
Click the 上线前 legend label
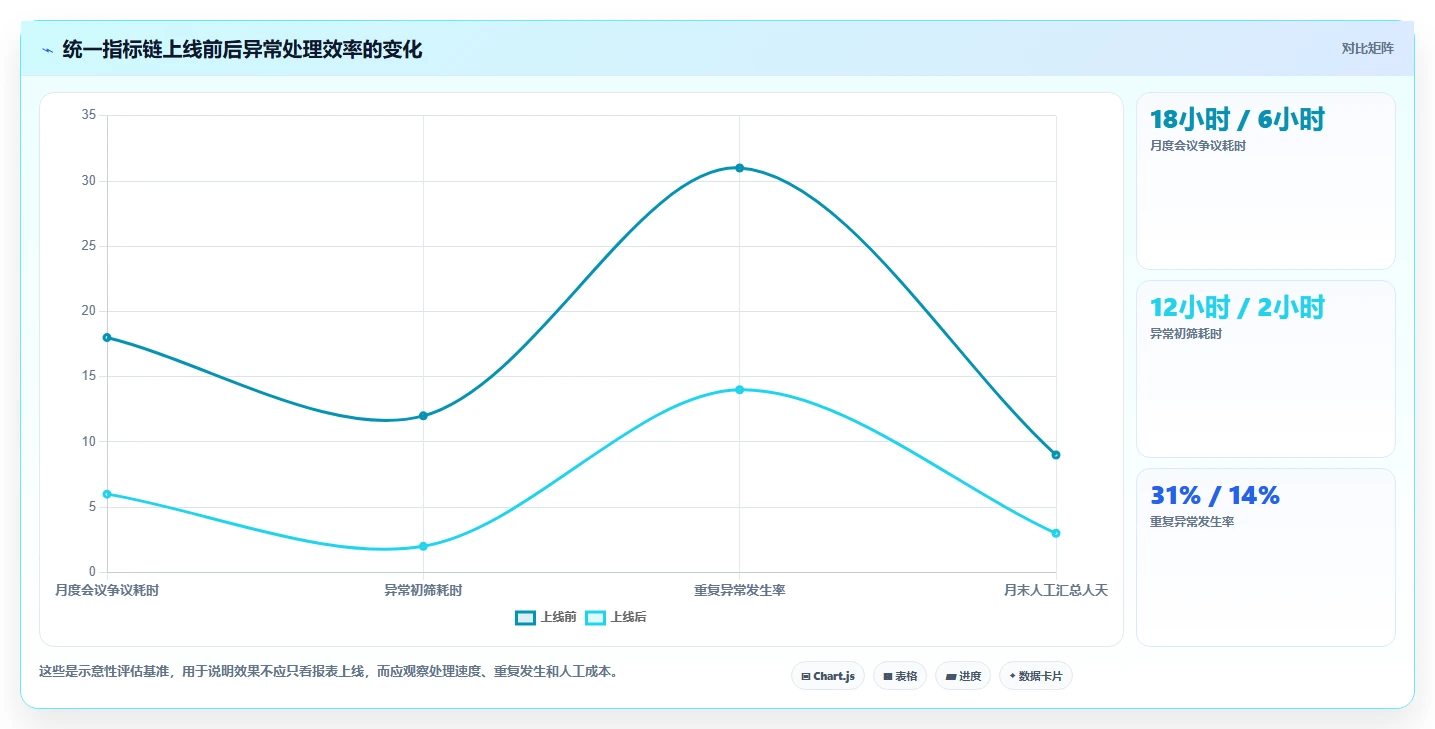[559, 618]
